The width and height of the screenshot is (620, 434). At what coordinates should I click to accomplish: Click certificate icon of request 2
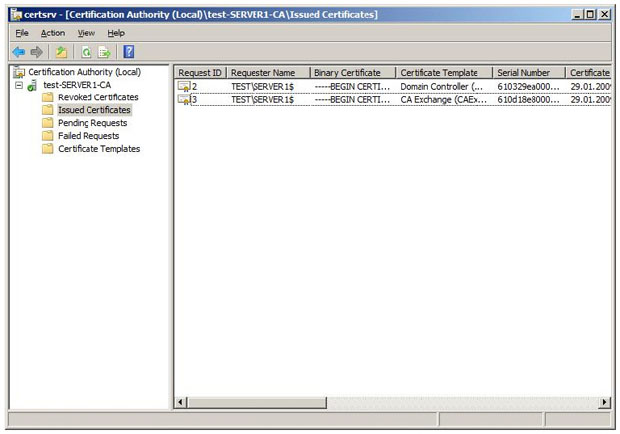pos(184,86)
